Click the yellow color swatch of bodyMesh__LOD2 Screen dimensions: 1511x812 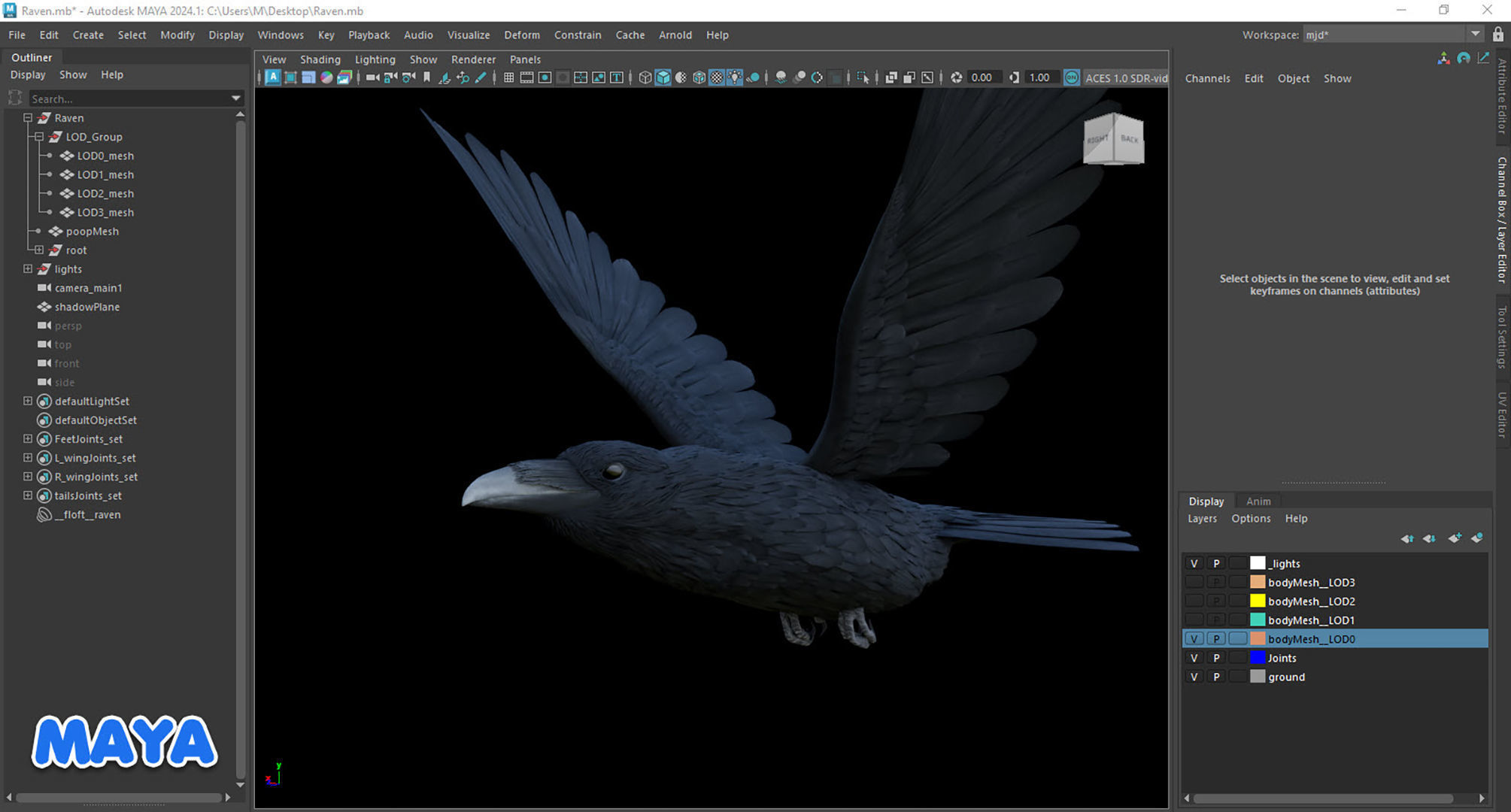(x=1257, y=601)
